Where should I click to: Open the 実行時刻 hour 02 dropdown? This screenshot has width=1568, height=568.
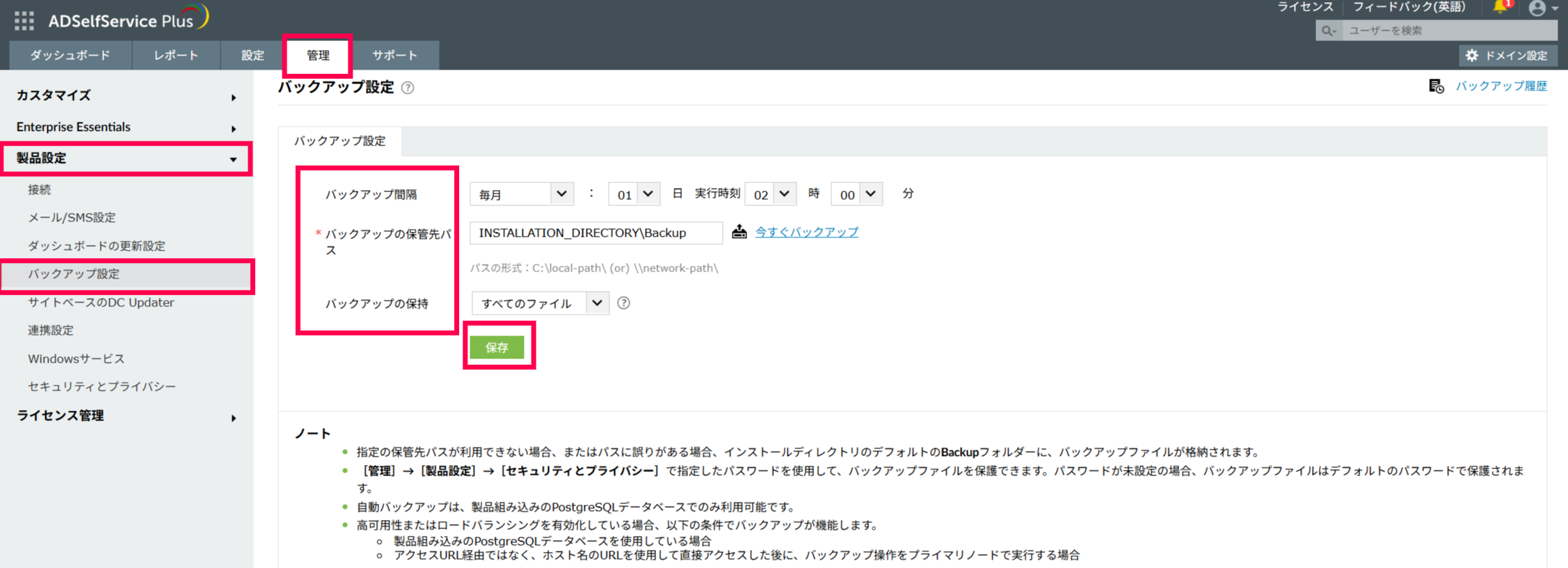770,194
